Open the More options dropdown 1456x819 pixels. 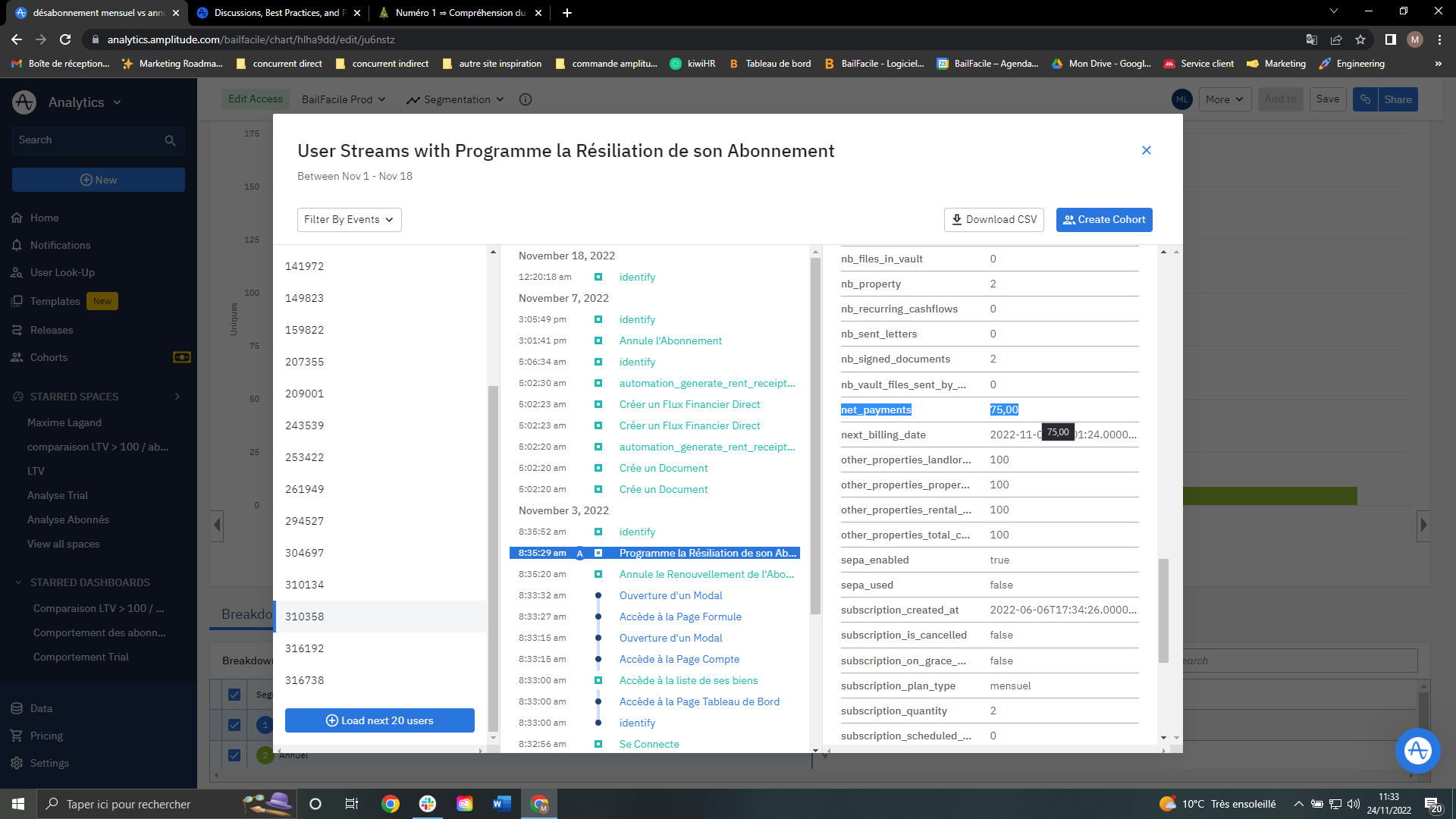[1225, 99]
